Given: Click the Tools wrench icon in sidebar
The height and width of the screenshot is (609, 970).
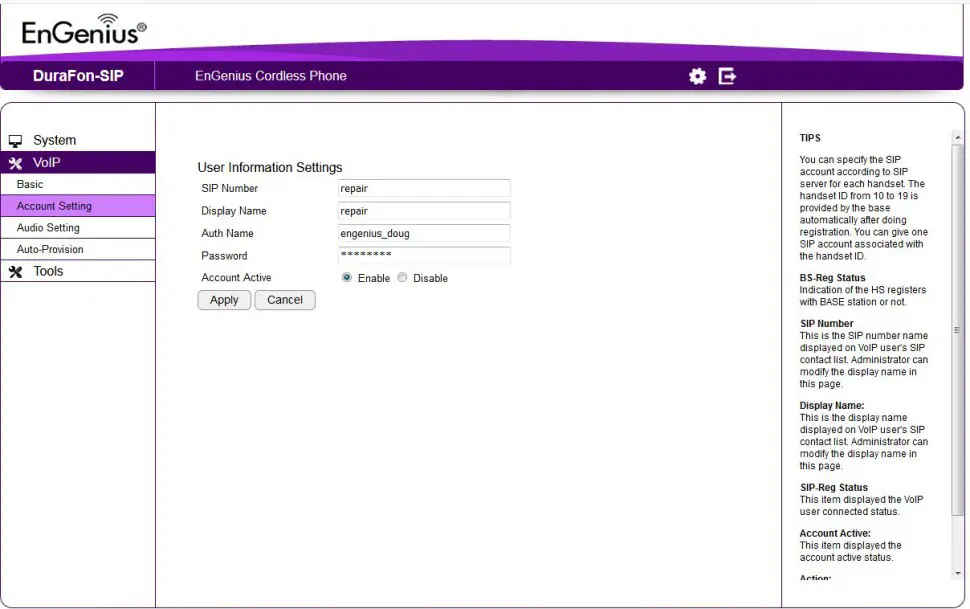Looking at the screenshot, I should click(x=17, y=270).
